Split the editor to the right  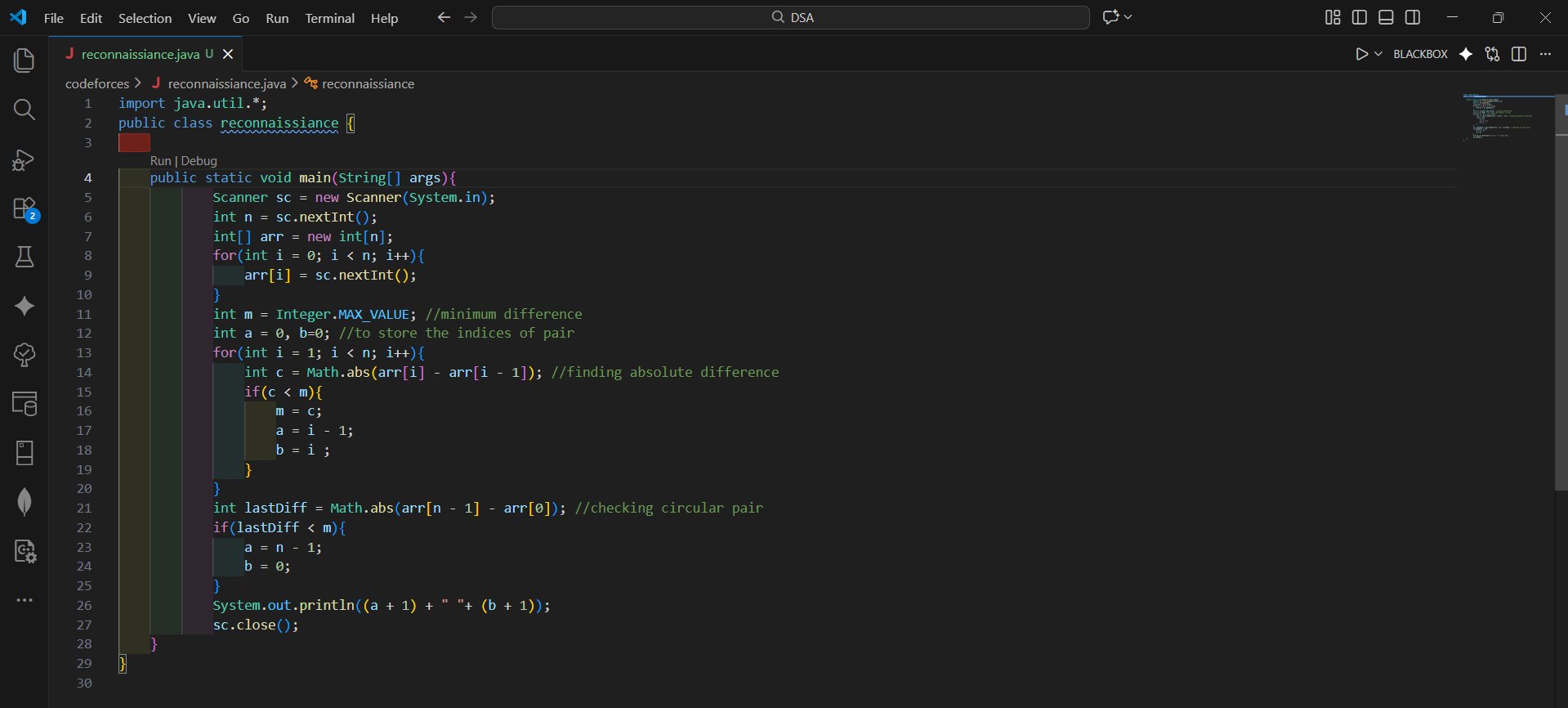click(1519, 54)
